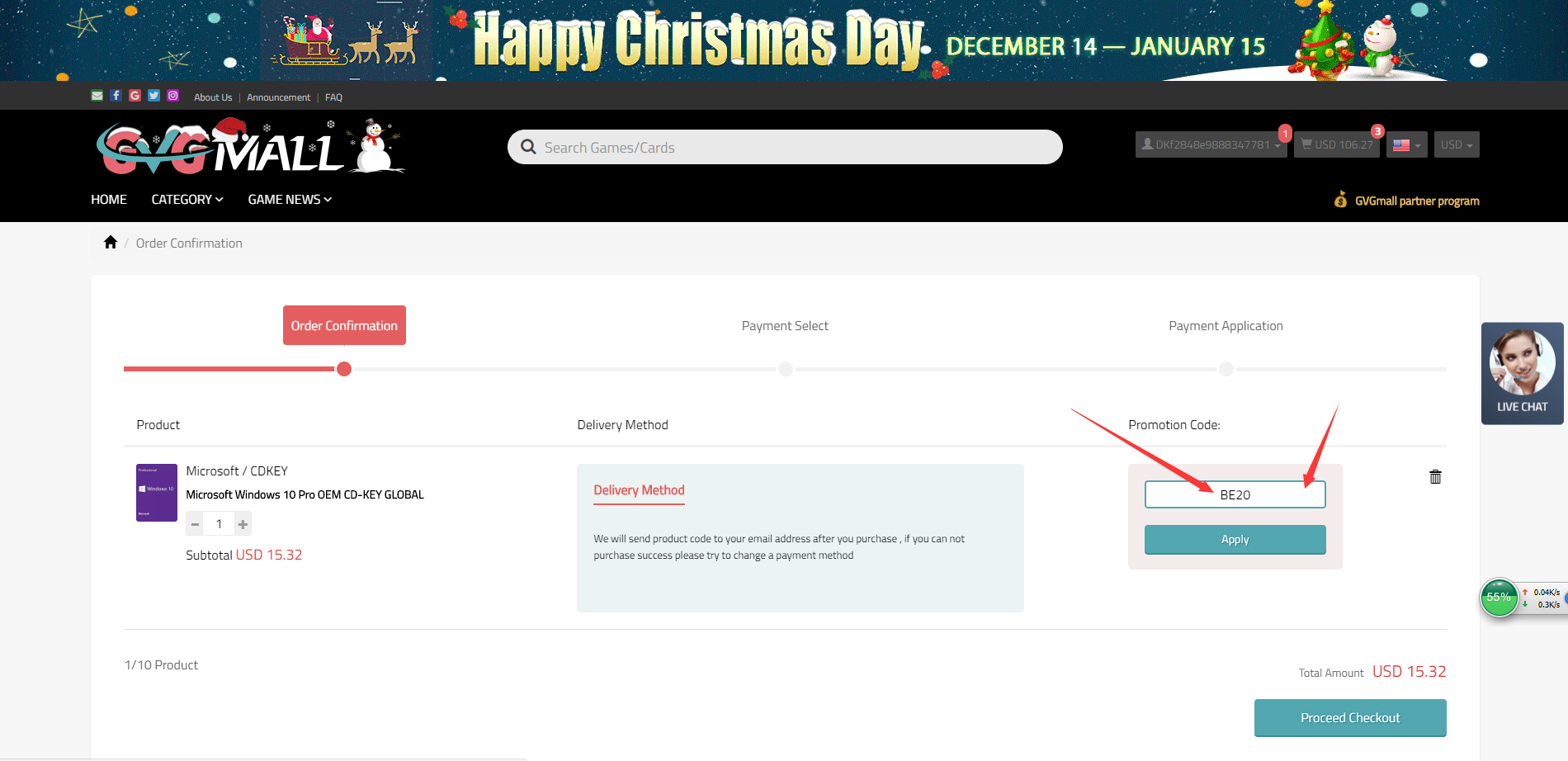
Task: Expand the user account dropdown
Action: (1211, 144)
